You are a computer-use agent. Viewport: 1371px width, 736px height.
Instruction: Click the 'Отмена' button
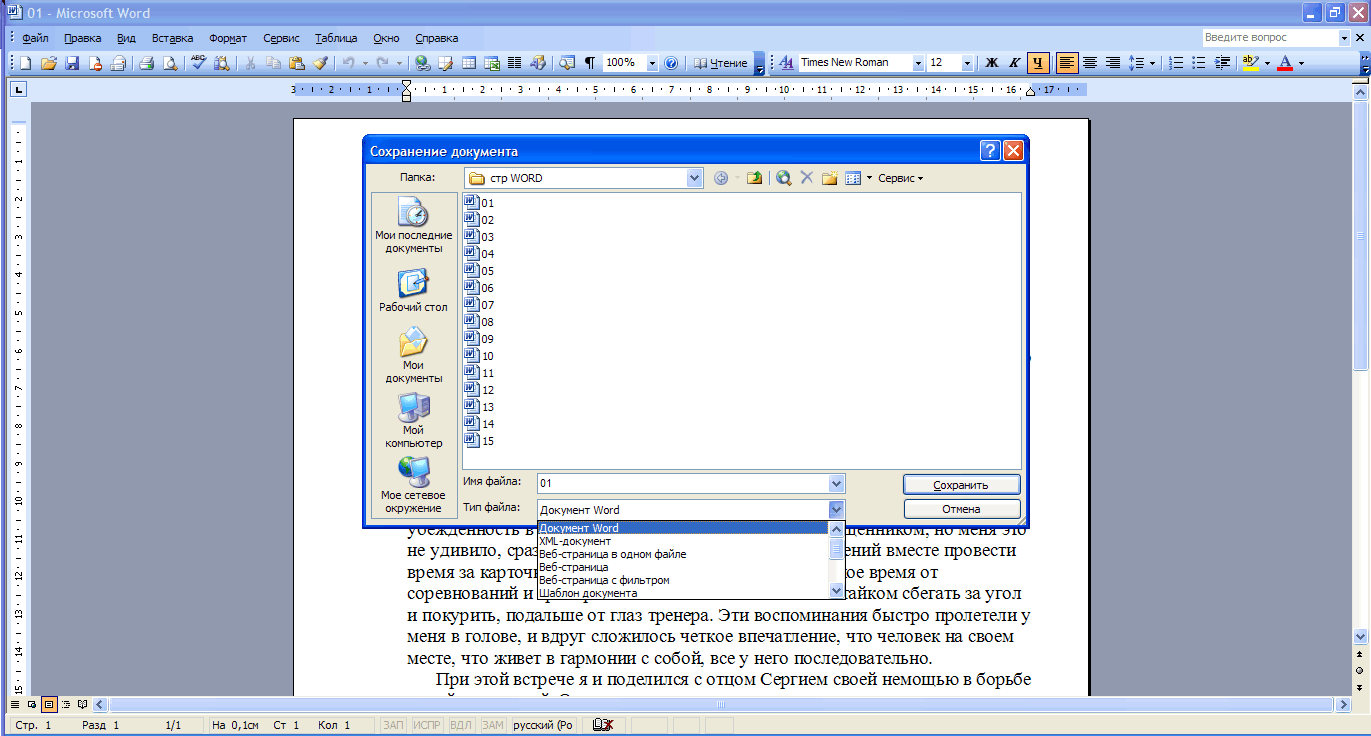tap(961, 510)
